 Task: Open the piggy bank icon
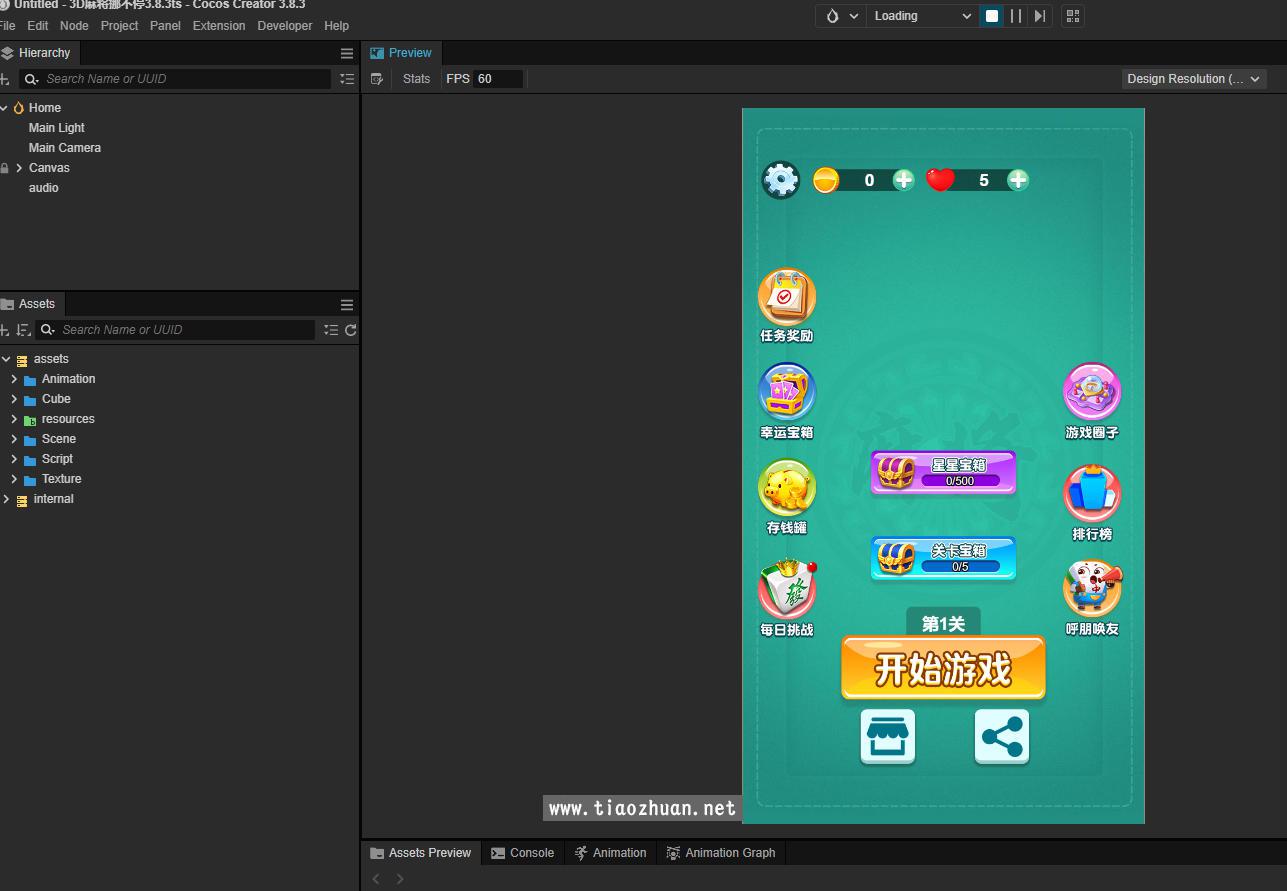click(x=787, y=488)
